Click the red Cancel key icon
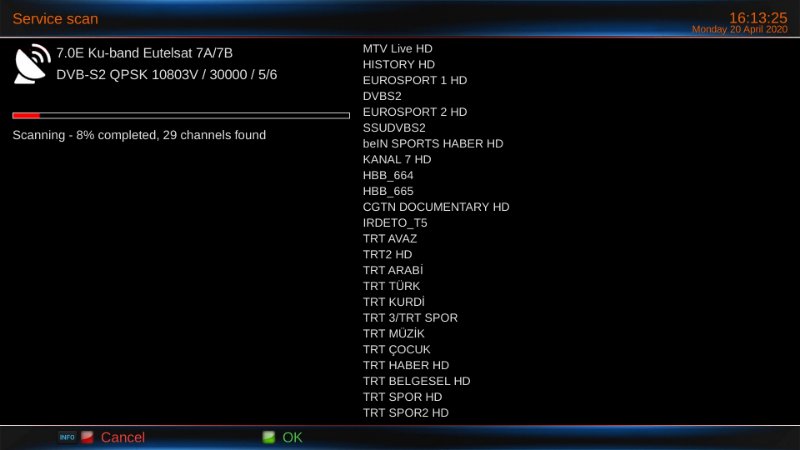 tap(87, 437)
